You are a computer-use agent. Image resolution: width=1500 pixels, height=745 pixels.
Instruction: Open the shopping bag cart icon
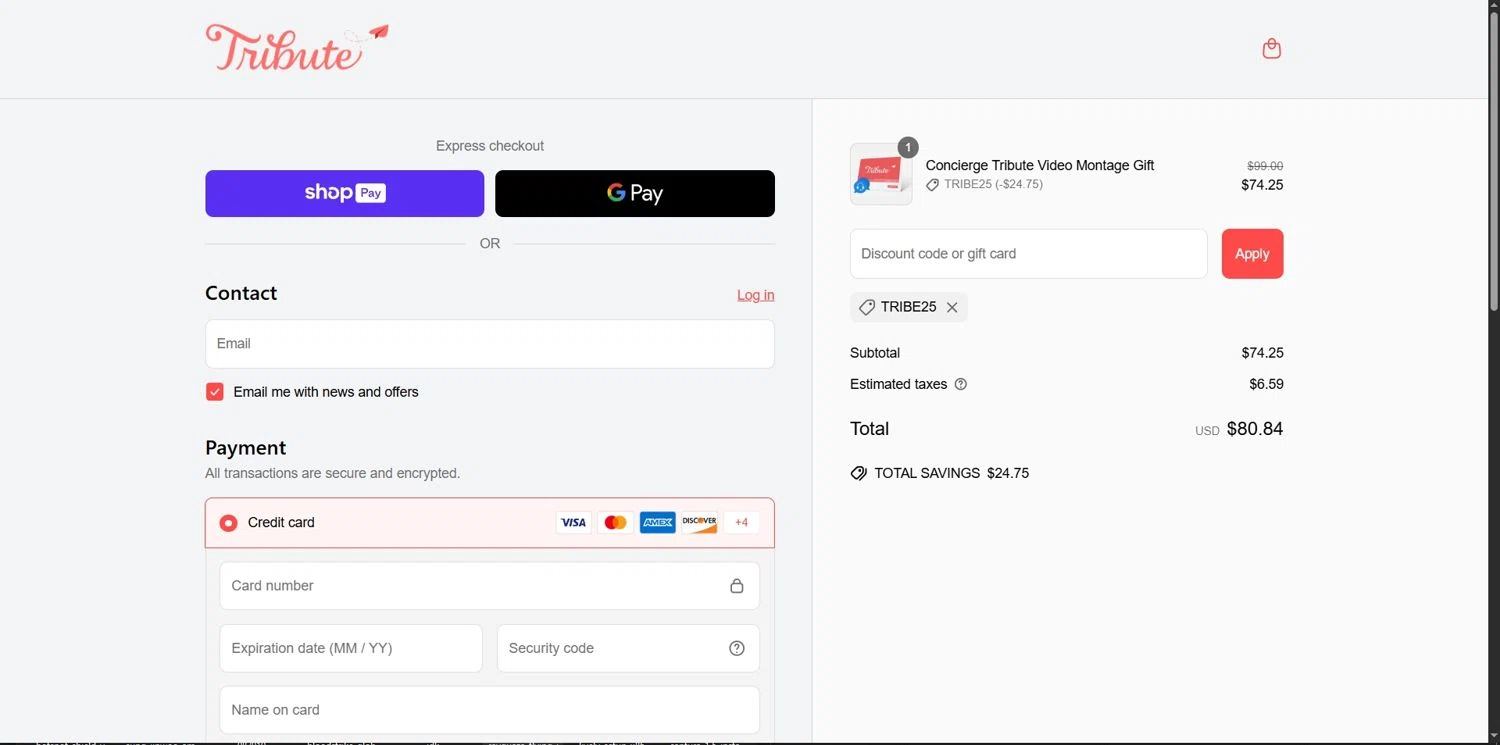click(x=1271, y=49)
